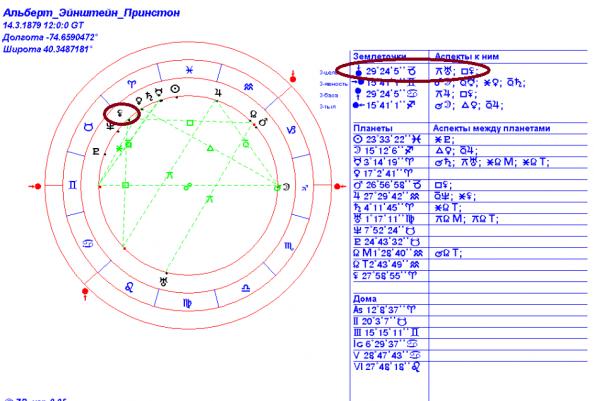Click the Cancer sign on the zodiac ring
This screenshot has width=594, height=401.
point(88,243)
